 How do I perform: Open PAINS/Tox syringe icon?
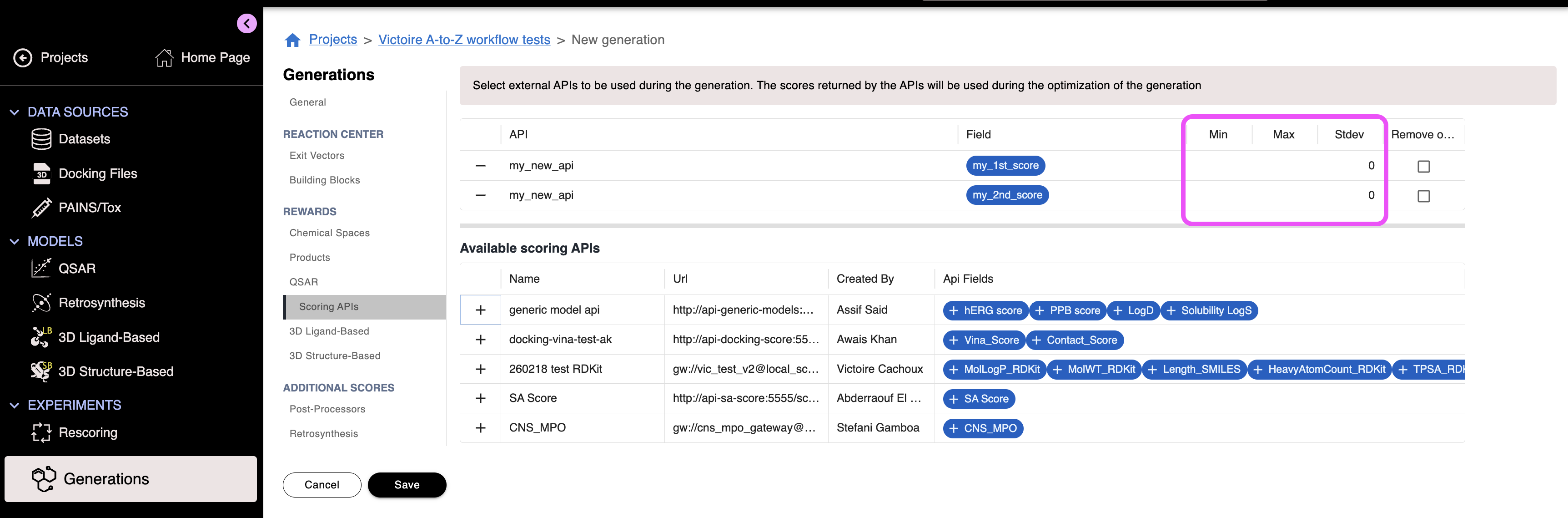pos(41,208)
